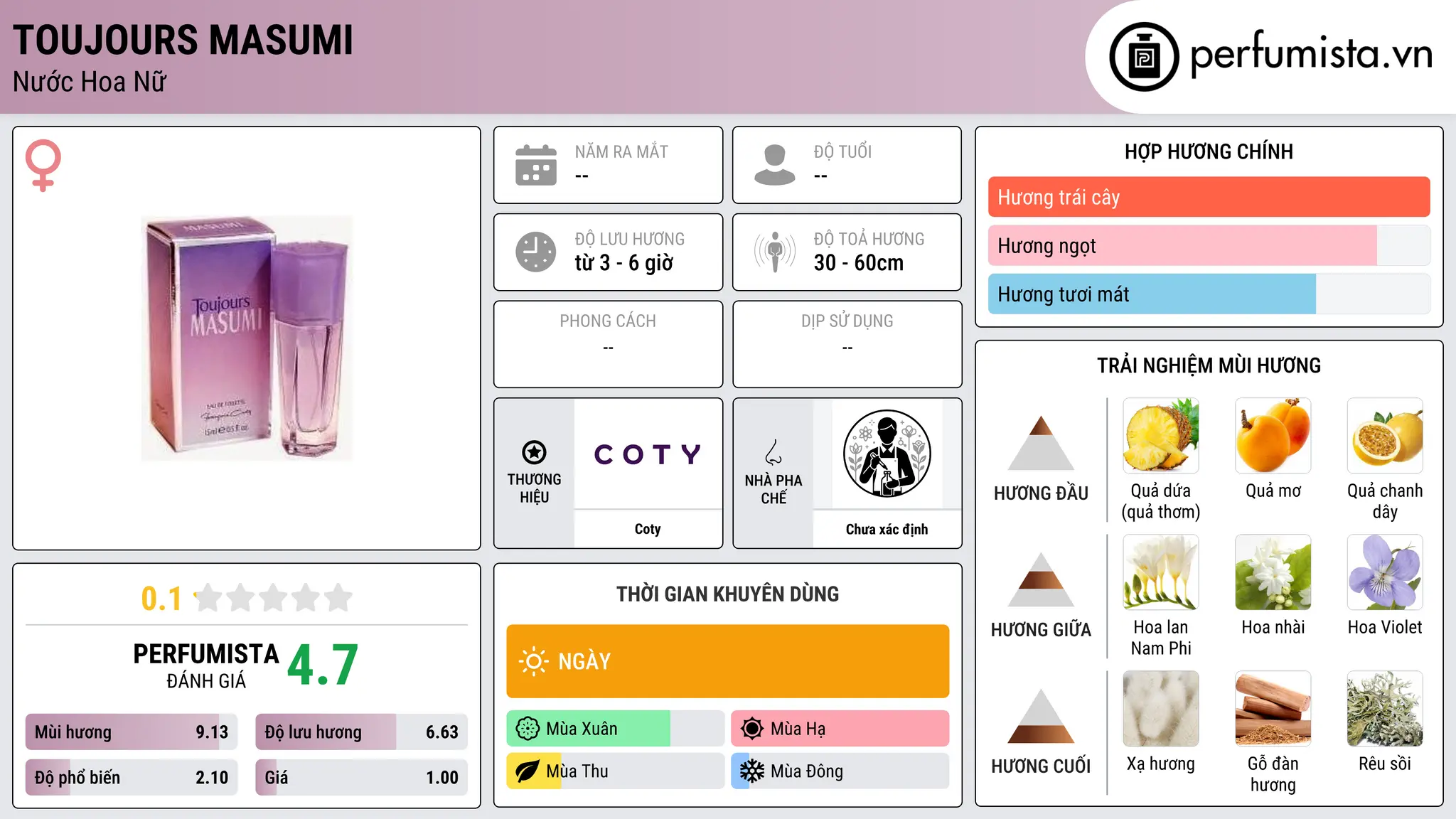Select the jasmine note image
The image size is (1456, 819).
click(1273, 572)
